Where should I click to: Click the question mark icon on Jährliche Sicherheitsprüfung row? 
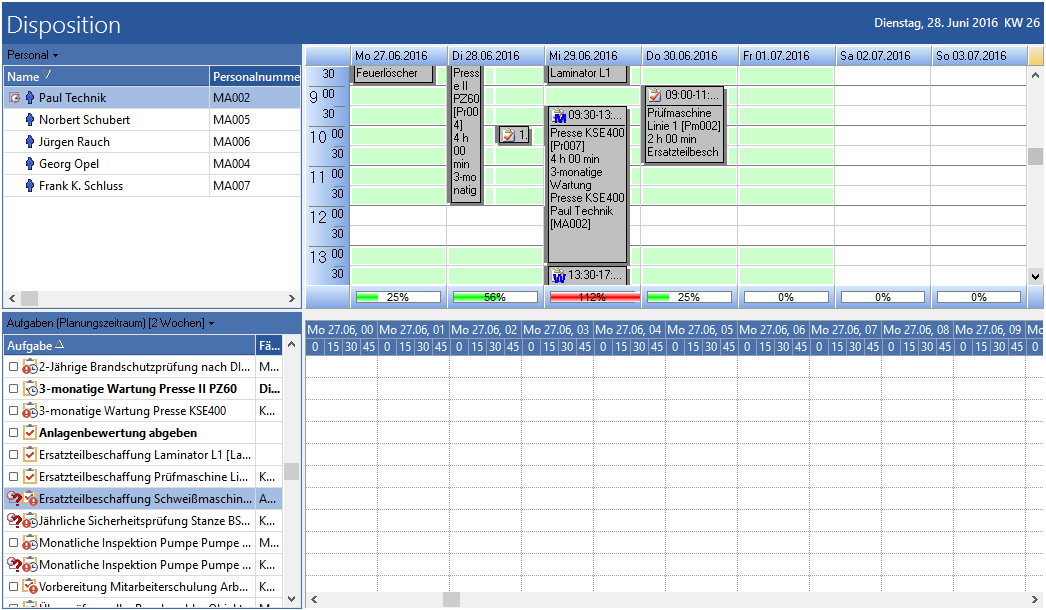click(14, 521)
